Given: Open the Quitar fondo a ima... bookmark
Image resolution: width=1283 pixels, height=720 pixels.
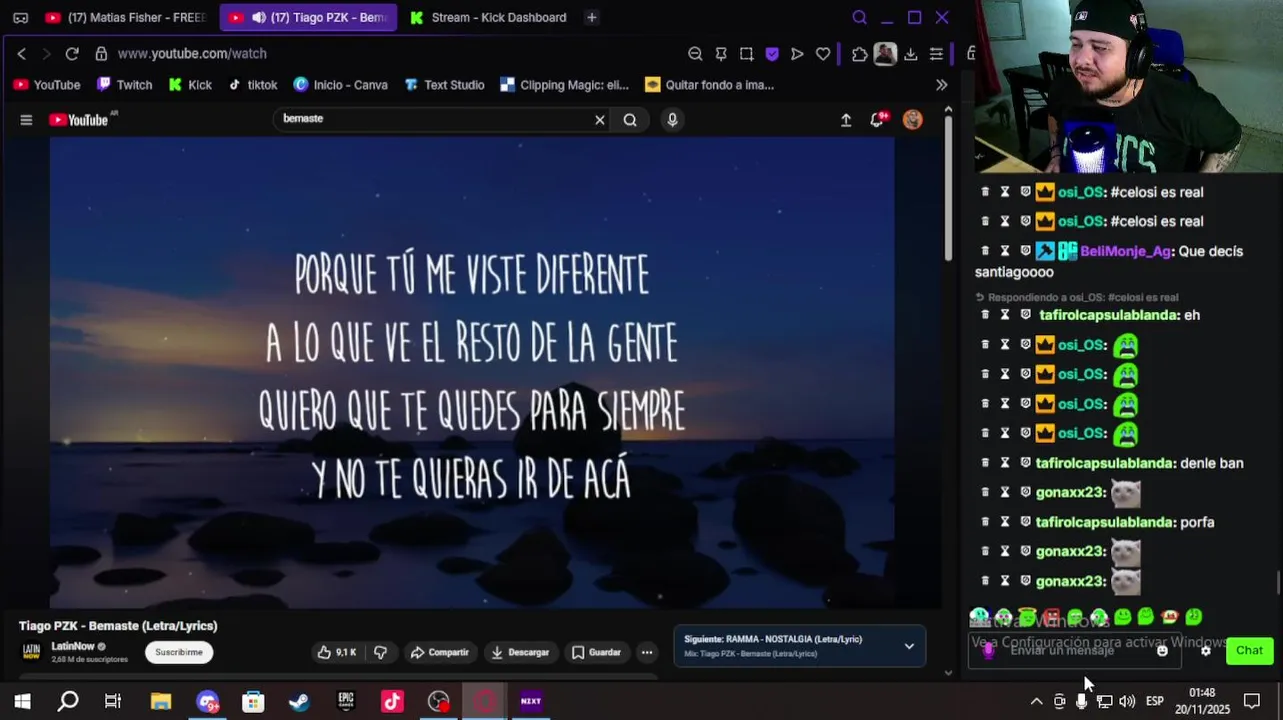Looking at the screenshot, I should (x=710, y=85).
